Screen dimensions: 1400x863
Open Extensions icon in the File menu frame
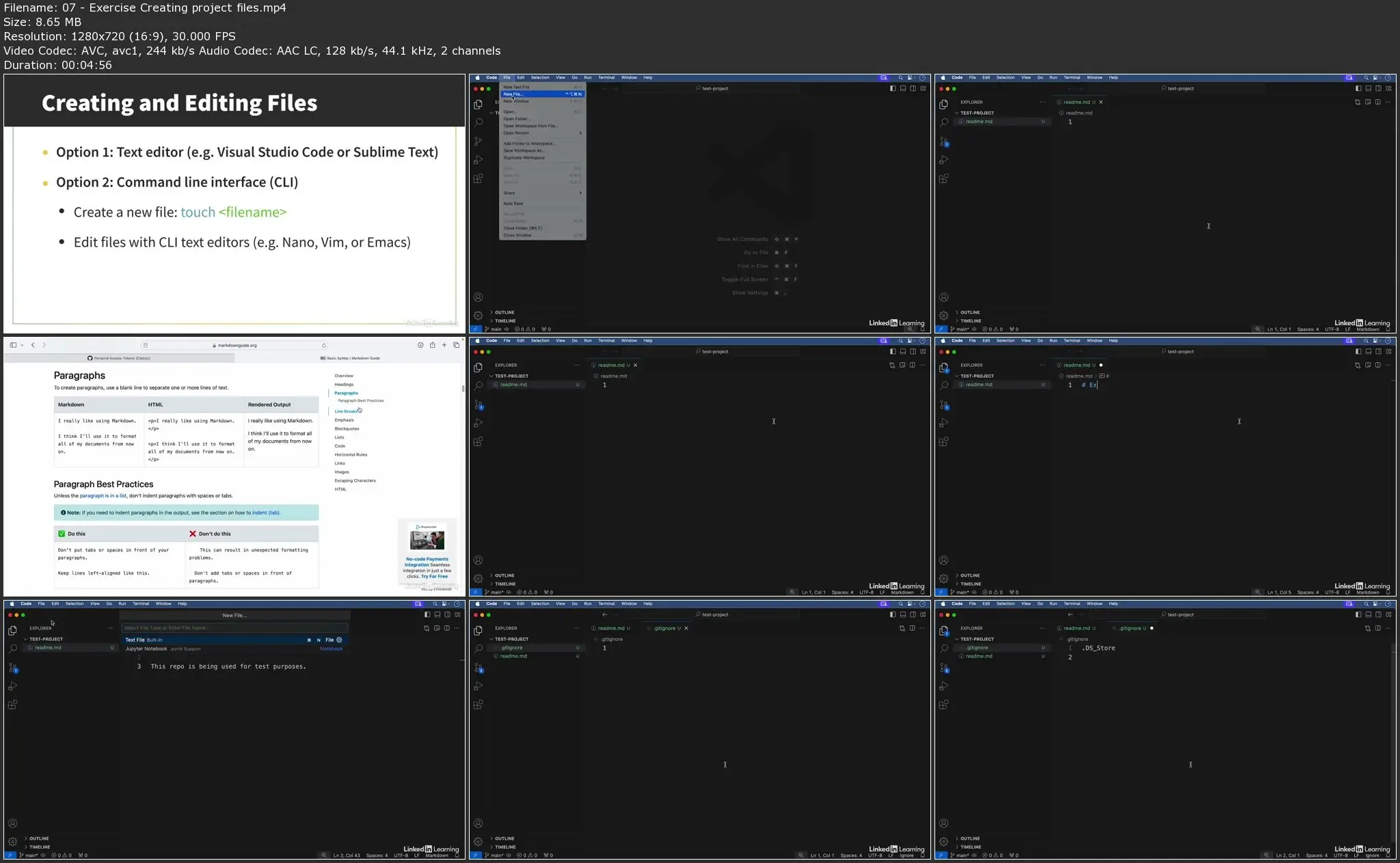[478, 178]
